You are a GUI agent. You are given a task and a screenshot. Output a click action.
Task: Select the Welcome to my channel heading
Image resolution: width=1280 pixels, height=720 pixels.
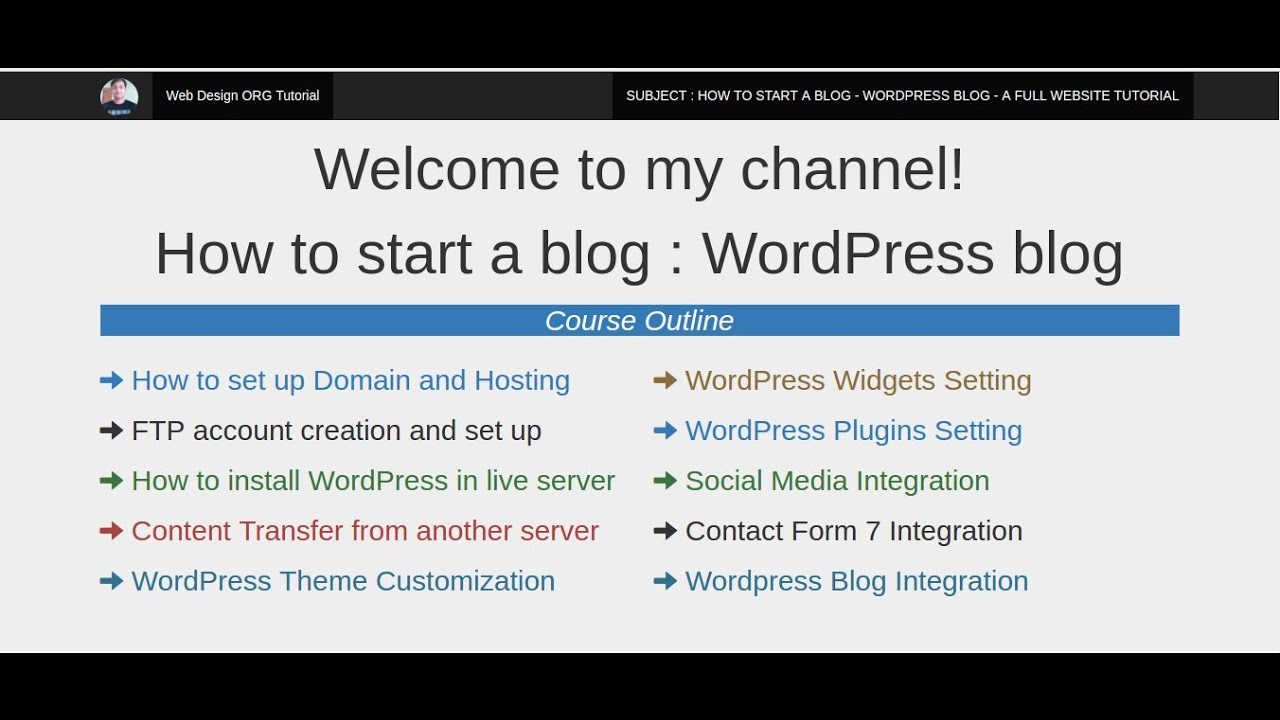pyautogui.click(x=640, y=169)
